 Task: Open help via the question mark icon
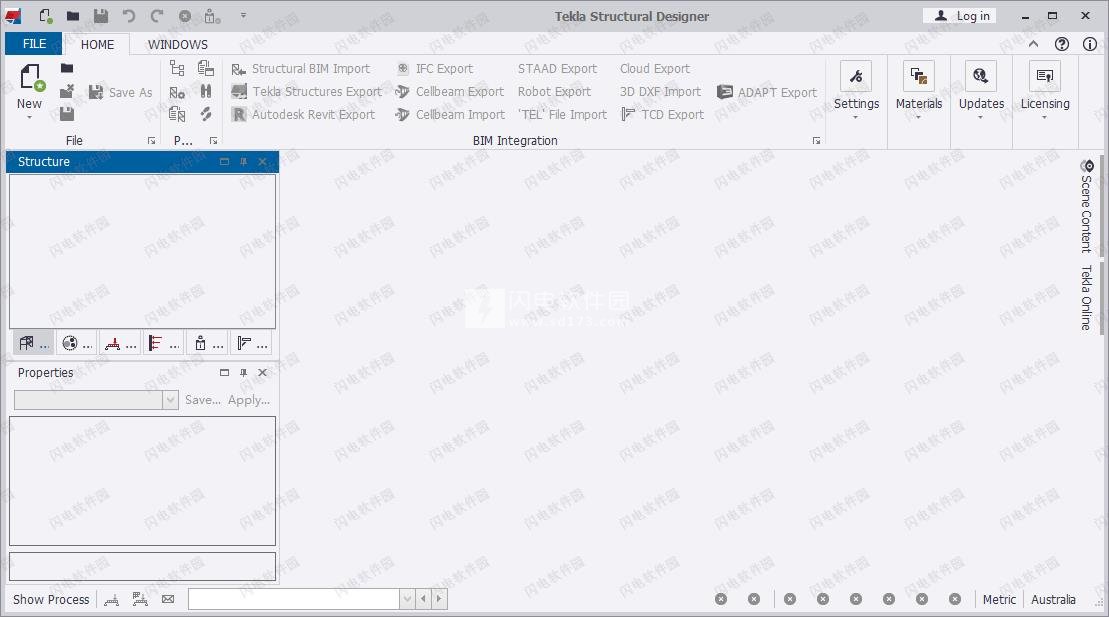[1062, 44]
